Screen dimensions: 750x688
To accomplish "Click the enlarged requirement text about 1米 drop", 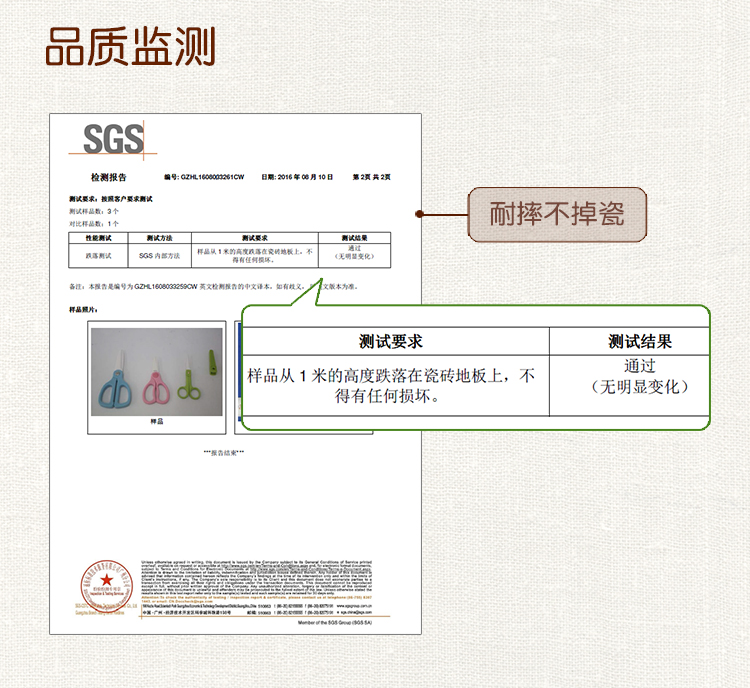I will 392,385.
